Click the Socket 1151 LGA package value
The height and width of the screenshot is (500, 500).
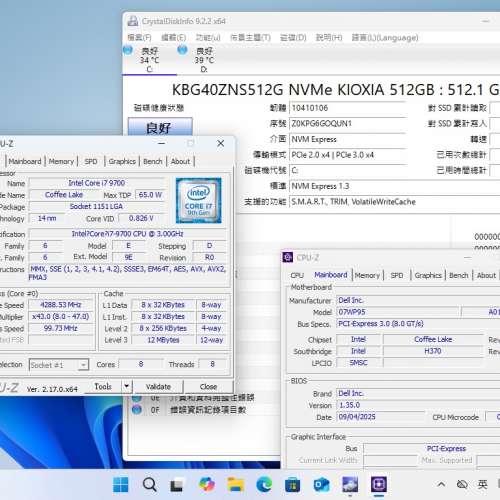point(97,207)
